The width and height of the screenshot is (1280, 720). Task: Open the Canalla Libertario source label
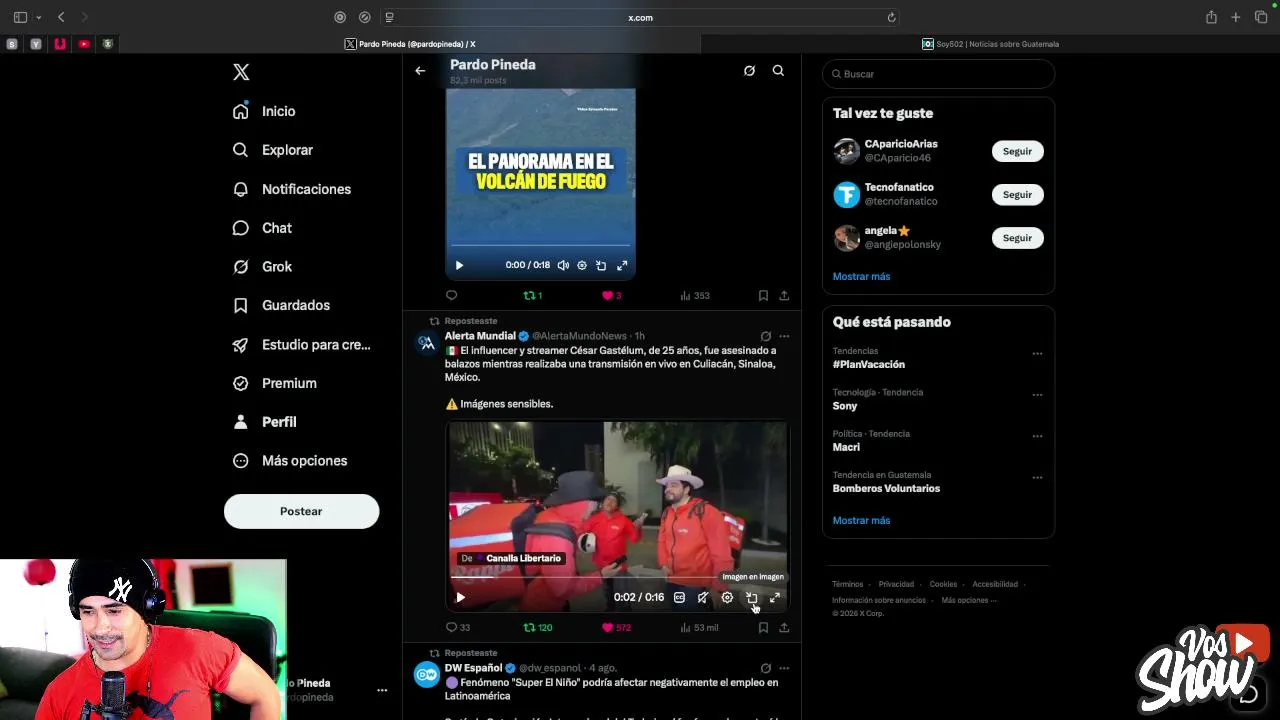coord(513,558)
